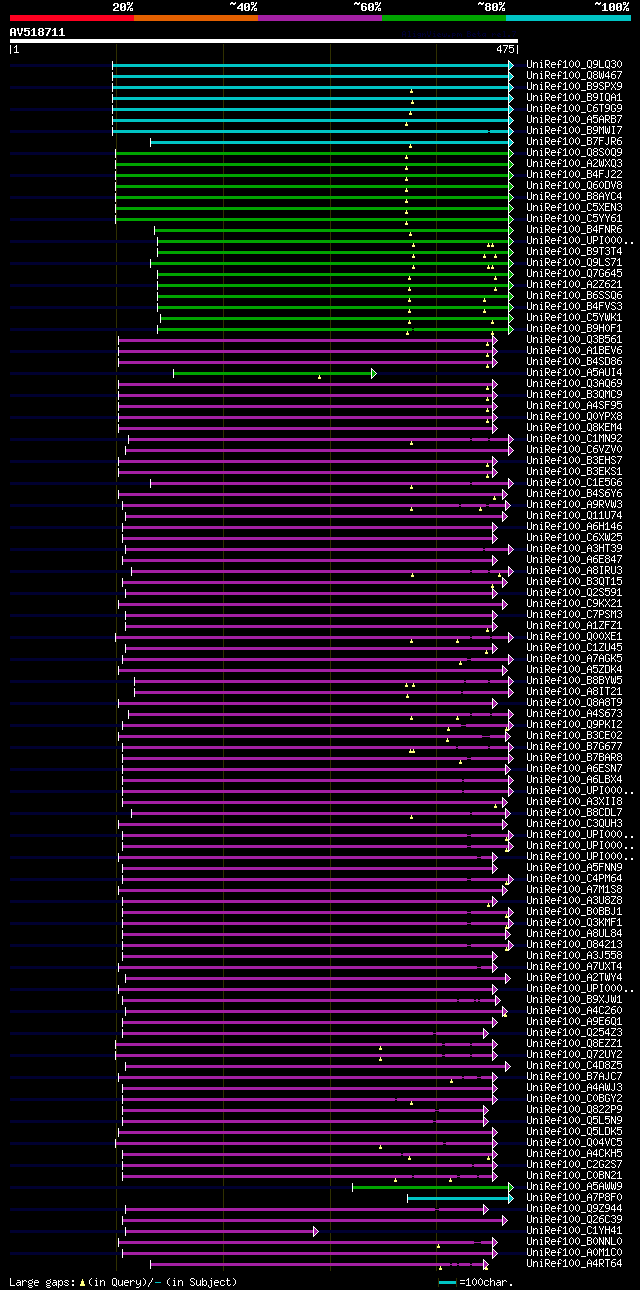Screen dimensions: 640x1290
Task: Open hit UniRef100_B8BYW5
Action: point(574,681)
